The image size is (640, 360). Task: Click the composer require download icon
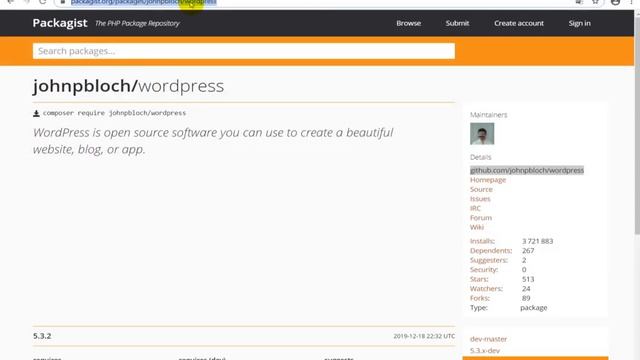click(36, 113)
